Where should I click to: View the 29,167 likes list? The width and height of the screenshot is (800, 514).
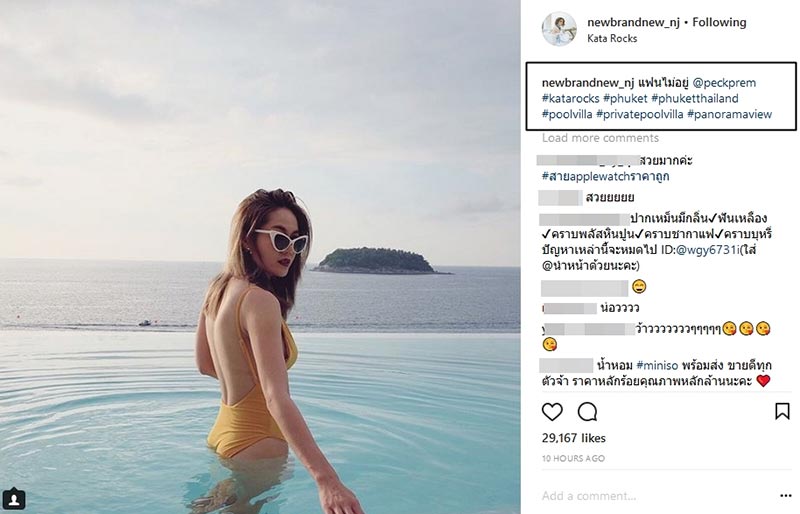pos(574,438)
